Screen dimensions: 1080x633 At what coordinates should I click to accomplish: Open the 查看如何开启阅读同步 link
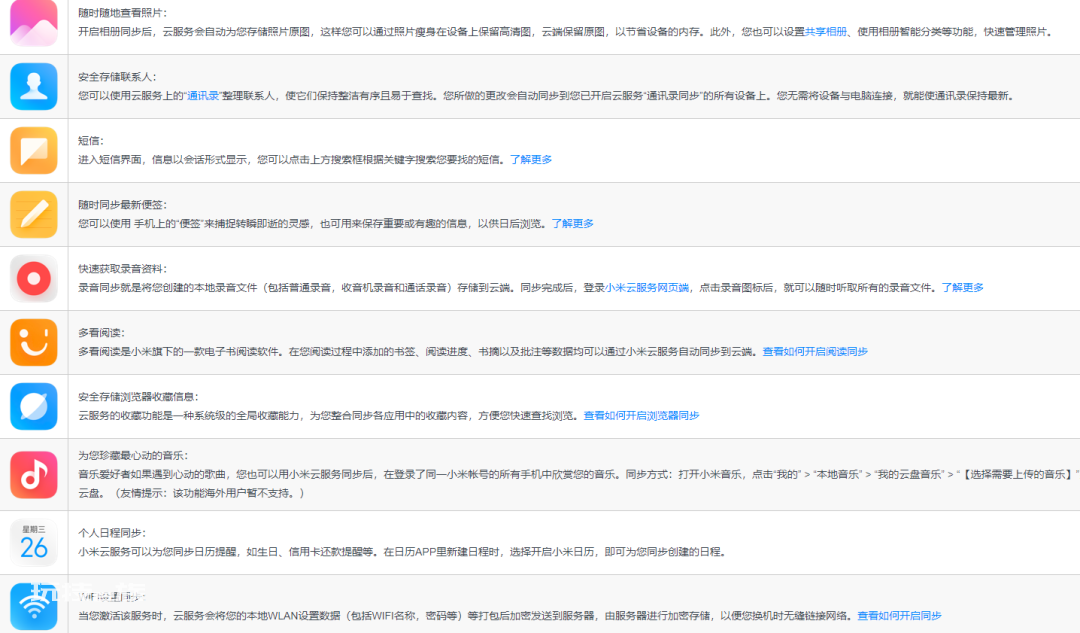816,352
